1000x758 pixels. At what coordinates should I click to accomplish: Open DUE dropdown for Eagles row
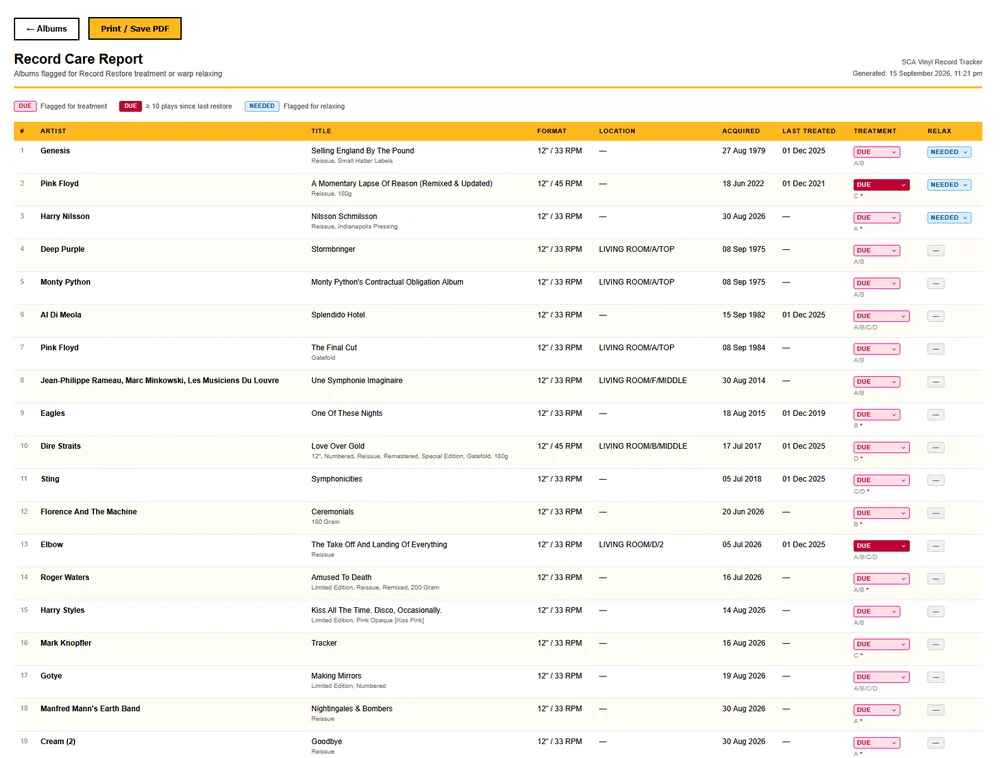pyautogui.click(x=876, y=414)
